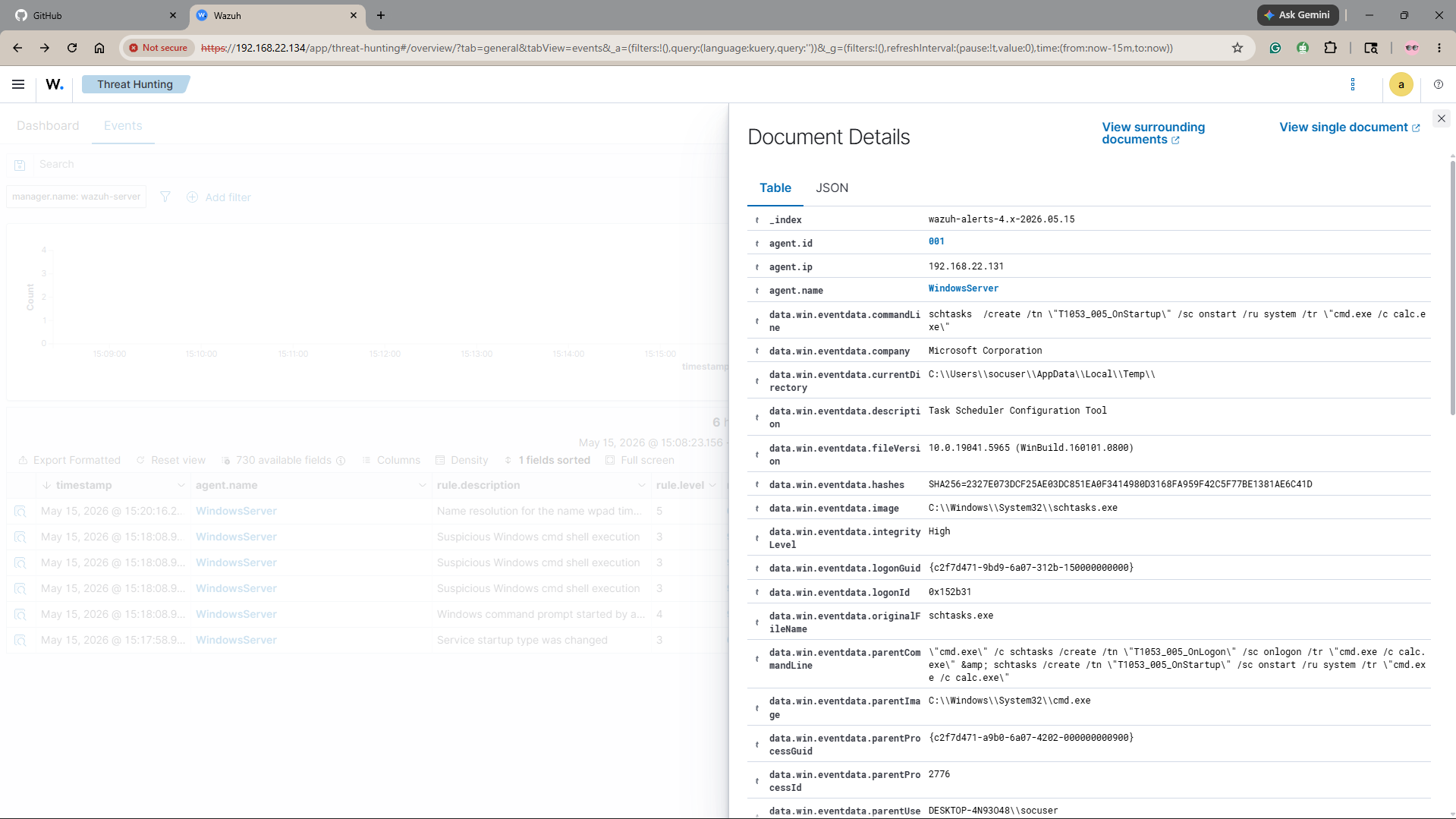Click the saved query icon beside Search
The height and width of the screenshot is (819, 1456).
tap(20, 165)
